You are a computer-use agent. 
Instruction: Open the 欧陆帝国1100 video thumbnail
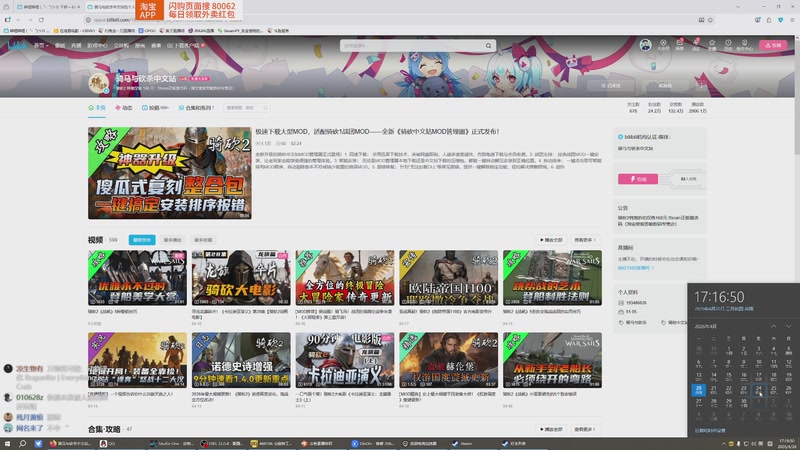(448, 278)
